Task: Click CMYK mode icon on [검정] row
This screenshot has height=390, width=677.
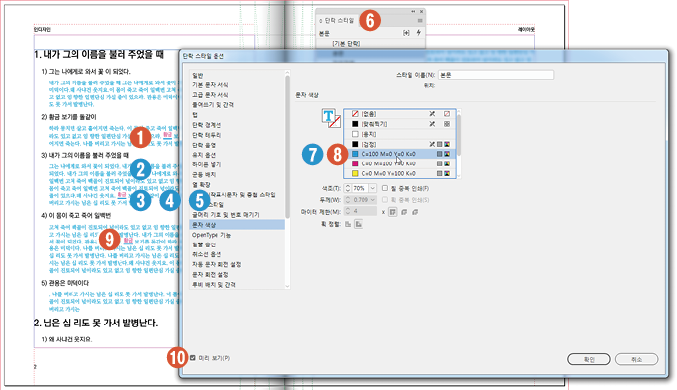Action: point(447,144)
